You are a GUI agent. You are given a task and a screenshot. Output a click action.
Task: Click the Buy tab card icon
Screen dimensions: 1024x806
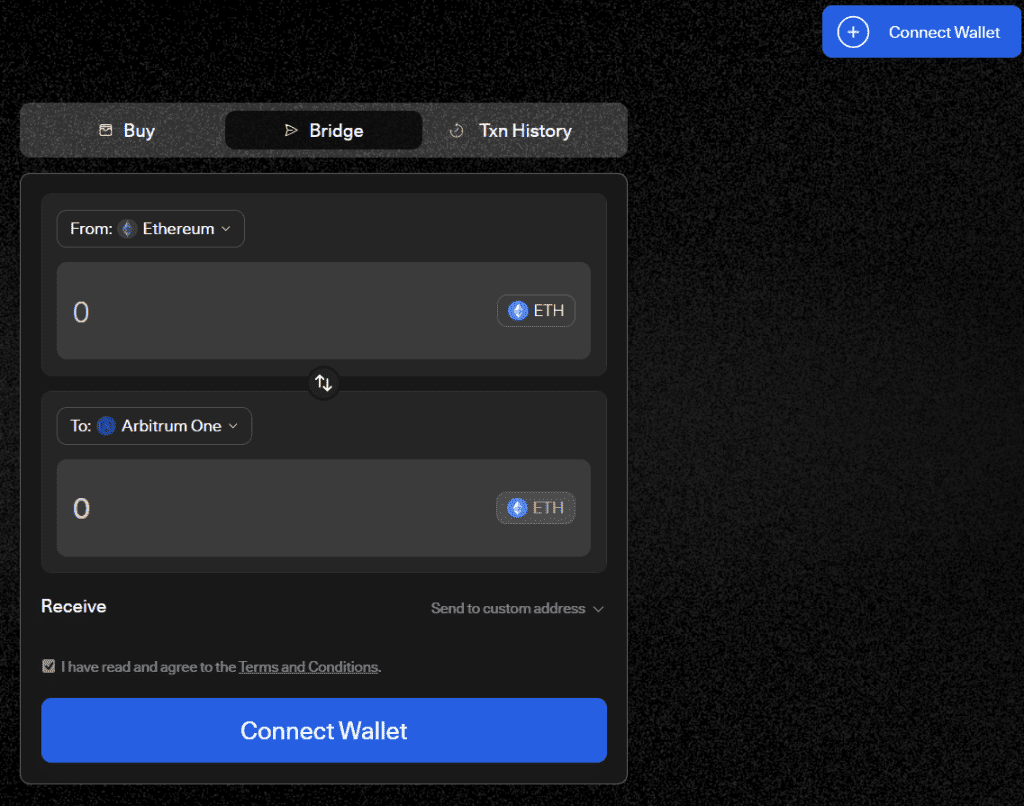(x=105, y=131)
